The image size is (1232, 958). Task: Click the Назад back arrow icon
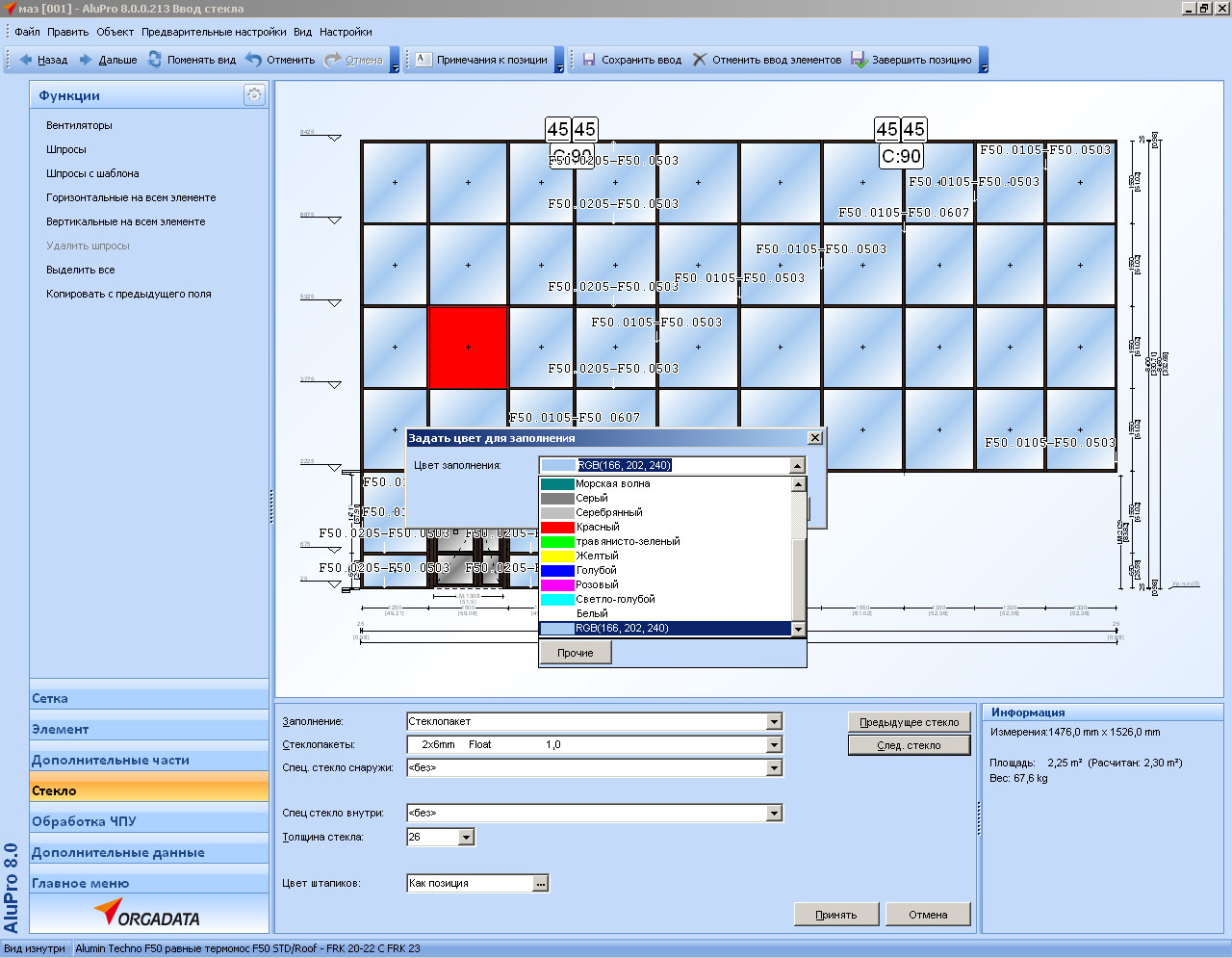pyautogui.click(x=26, y=60)
